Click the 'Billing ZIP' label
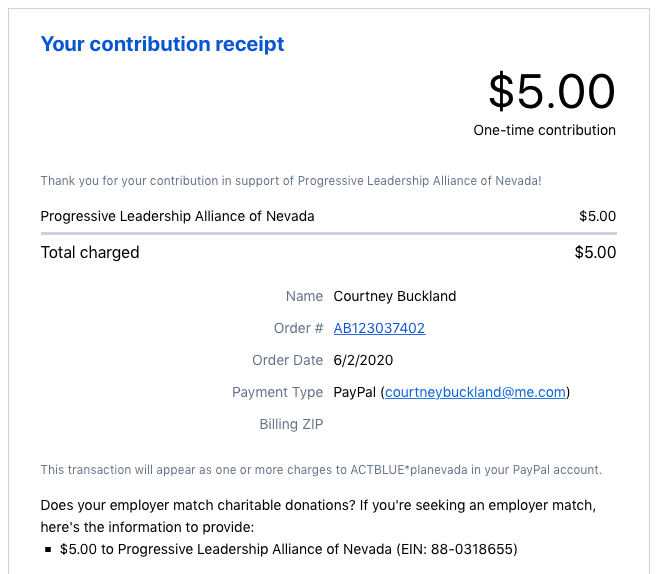 pos(291,424)
